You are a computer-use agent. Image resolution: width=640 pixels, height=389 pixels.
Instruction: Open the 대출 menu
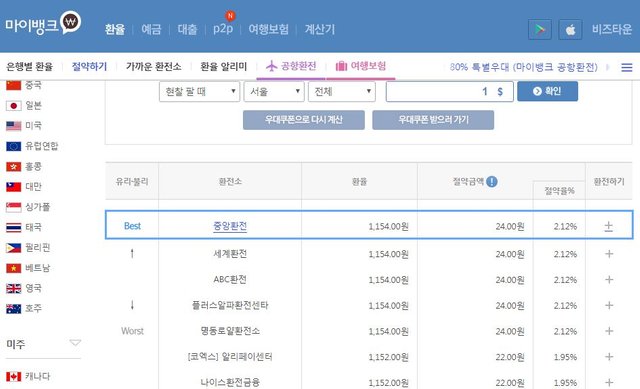pos(187,29)
